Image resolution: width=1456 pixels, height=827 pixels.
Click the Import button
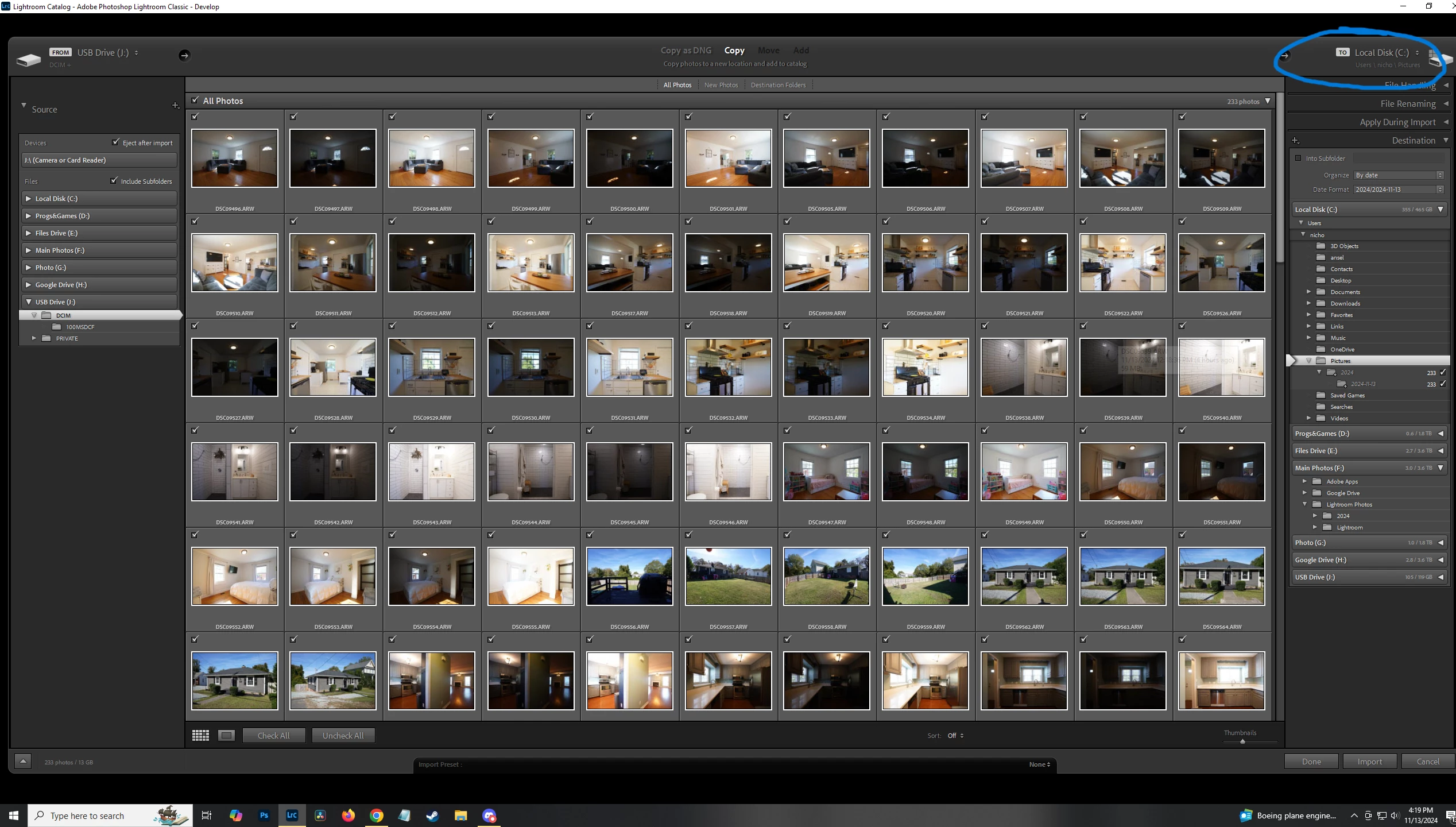coord(1369,762)
